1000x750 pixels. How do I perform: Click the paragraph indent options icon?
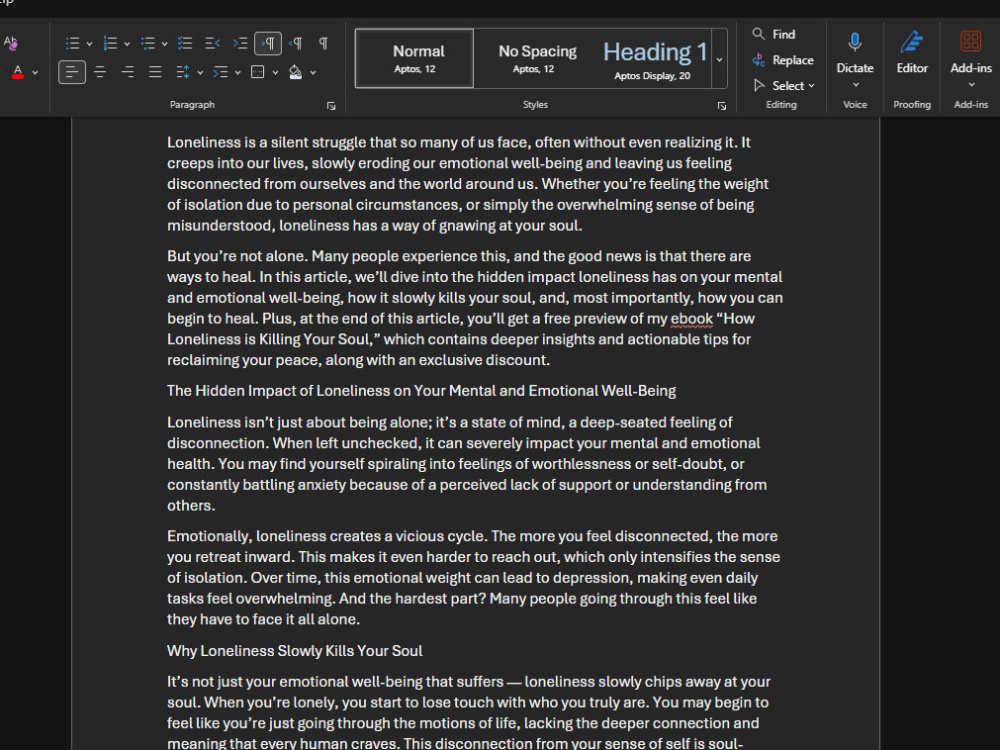click(221, 72)
